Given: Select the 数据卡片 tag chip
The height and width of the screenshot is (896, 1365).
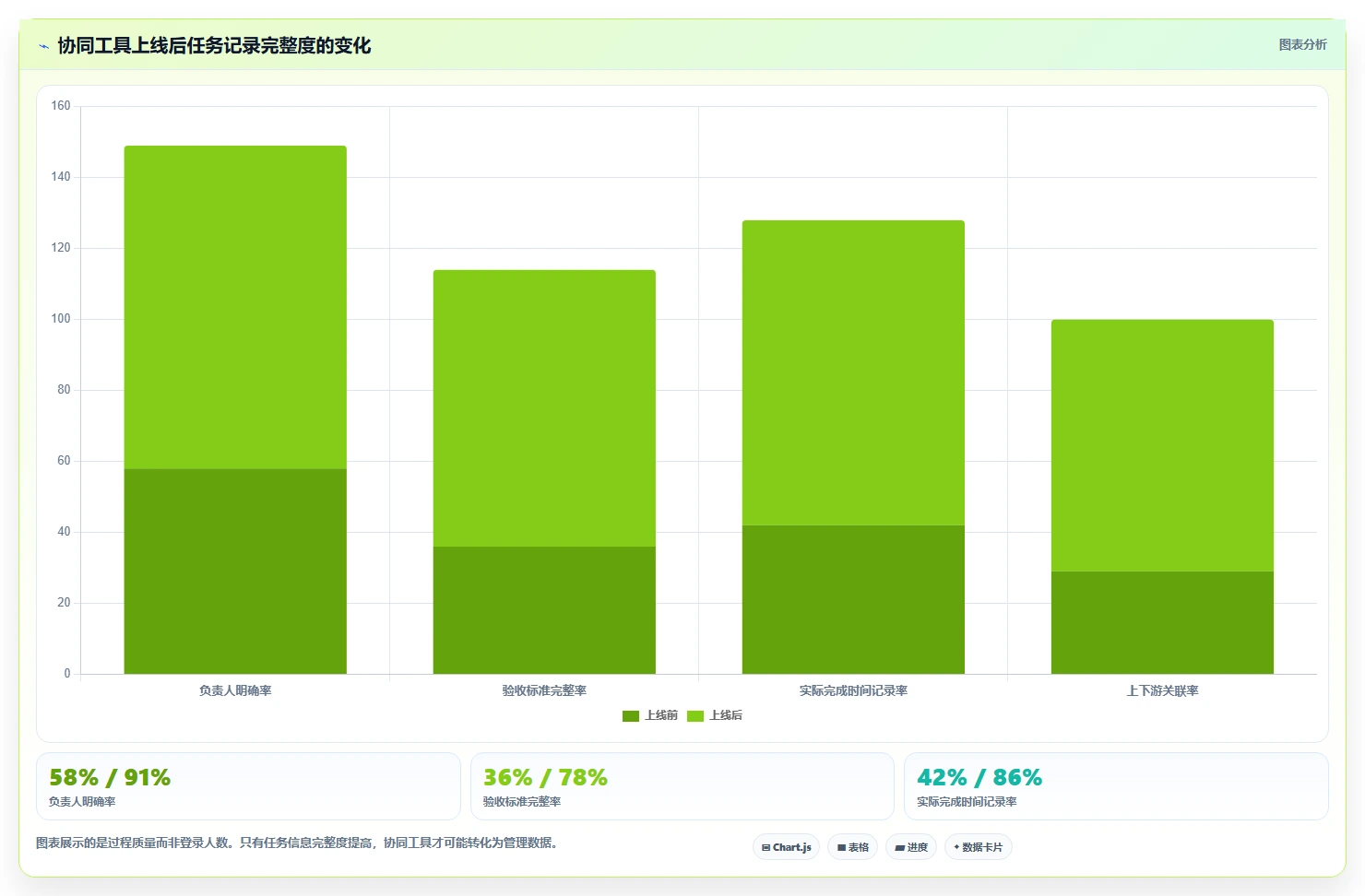Looking at the screenshot, I should pyautogui.click(x=978, y=847).
